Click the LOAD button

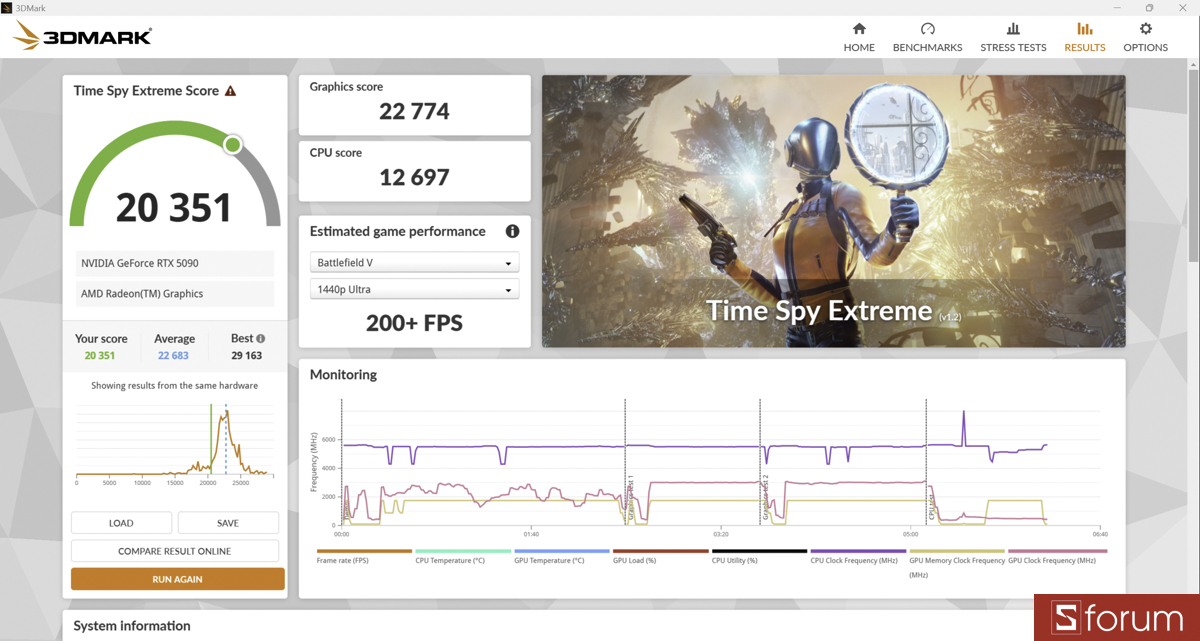coord(121,523)
